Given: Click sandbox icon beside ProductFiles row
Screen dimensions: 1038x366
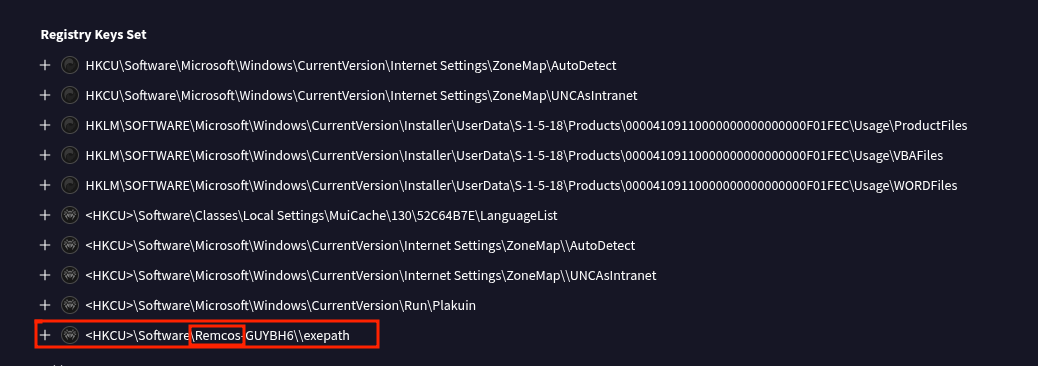Looking at the screenshot, I should [70, 125].
